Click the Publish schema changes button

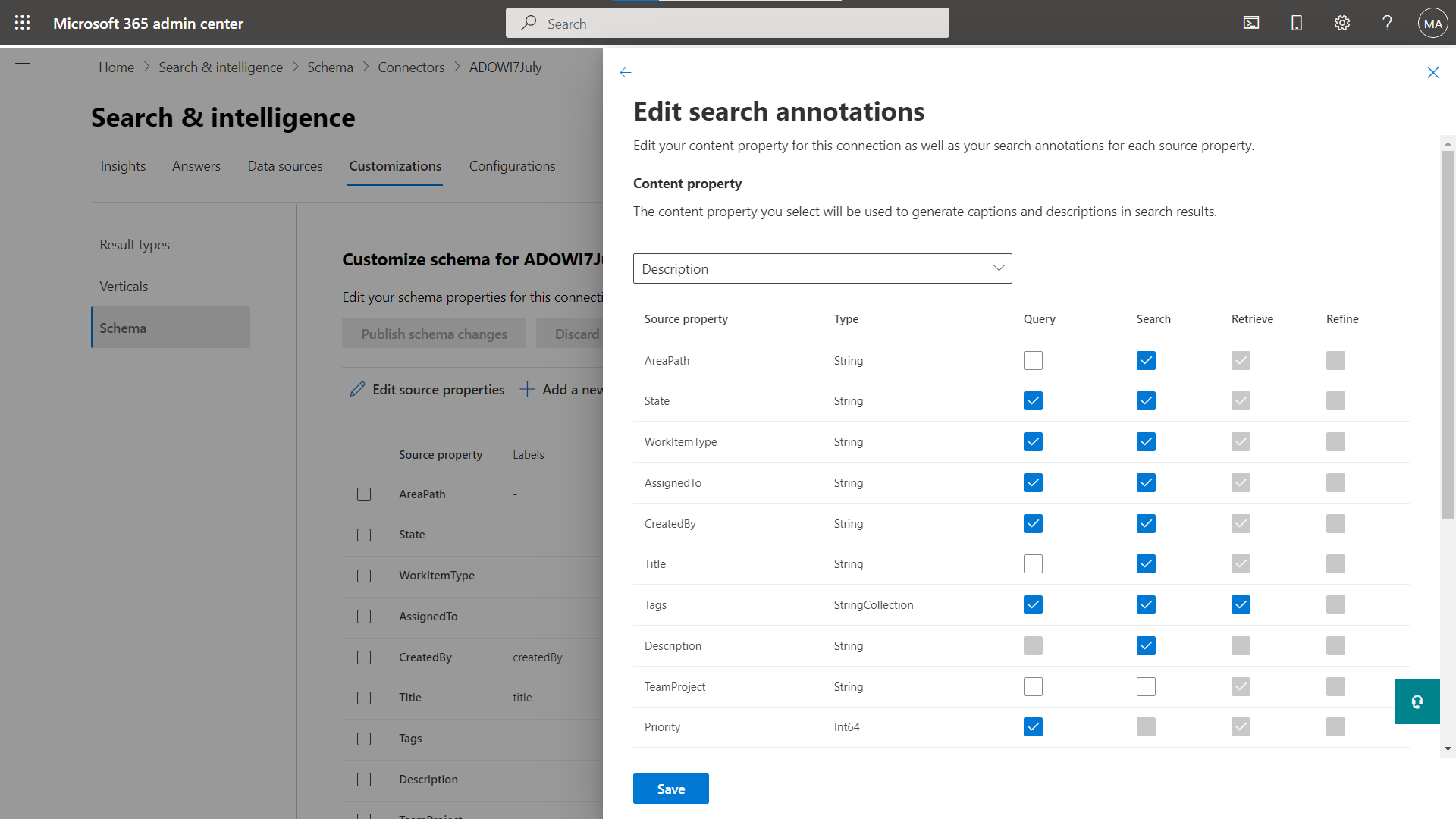tap(434, 332)
